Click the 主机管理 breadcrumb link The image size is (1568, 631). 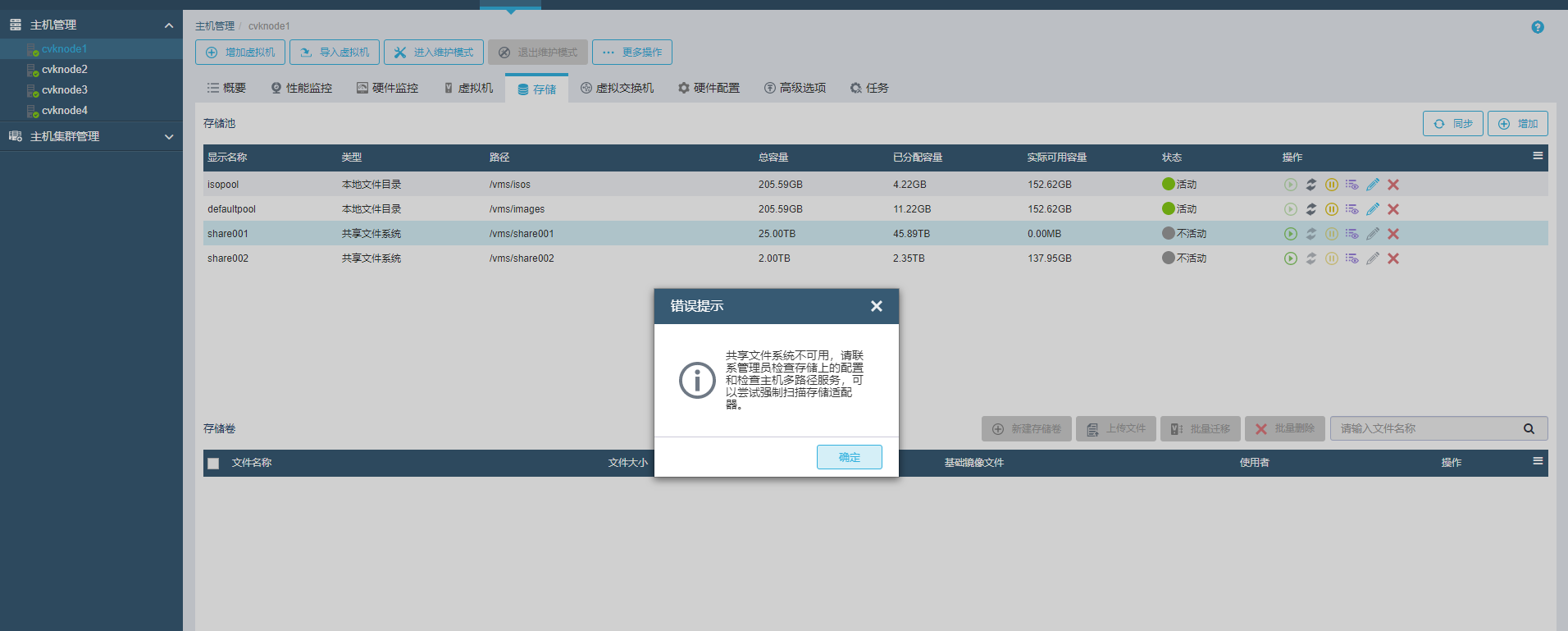tap(215, 26)
